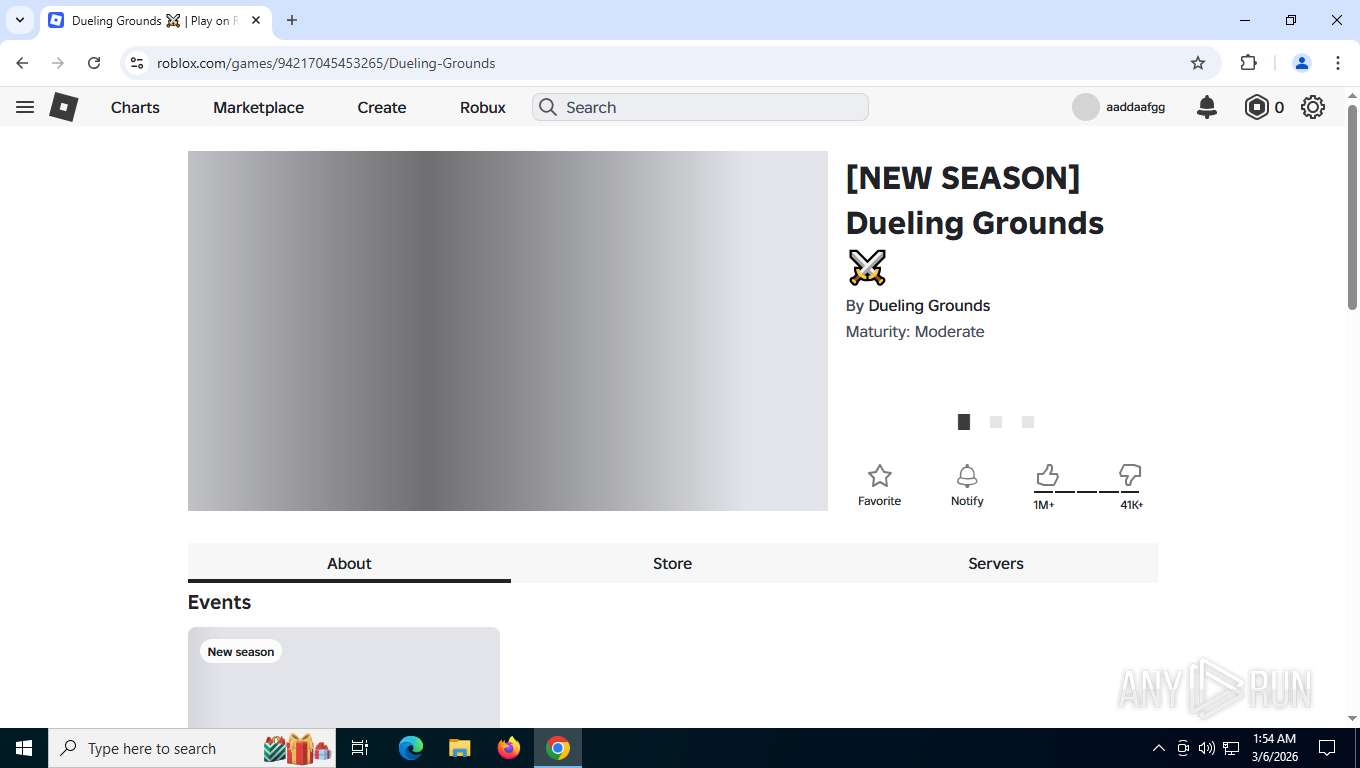1360x768 pixels.
Task: Switch to Chrome on the taskbar
Action: 558,748
